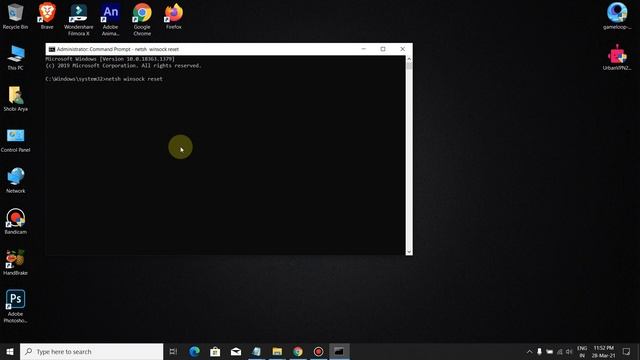Open Microsoft Store from the taskbar

(215, 351)
